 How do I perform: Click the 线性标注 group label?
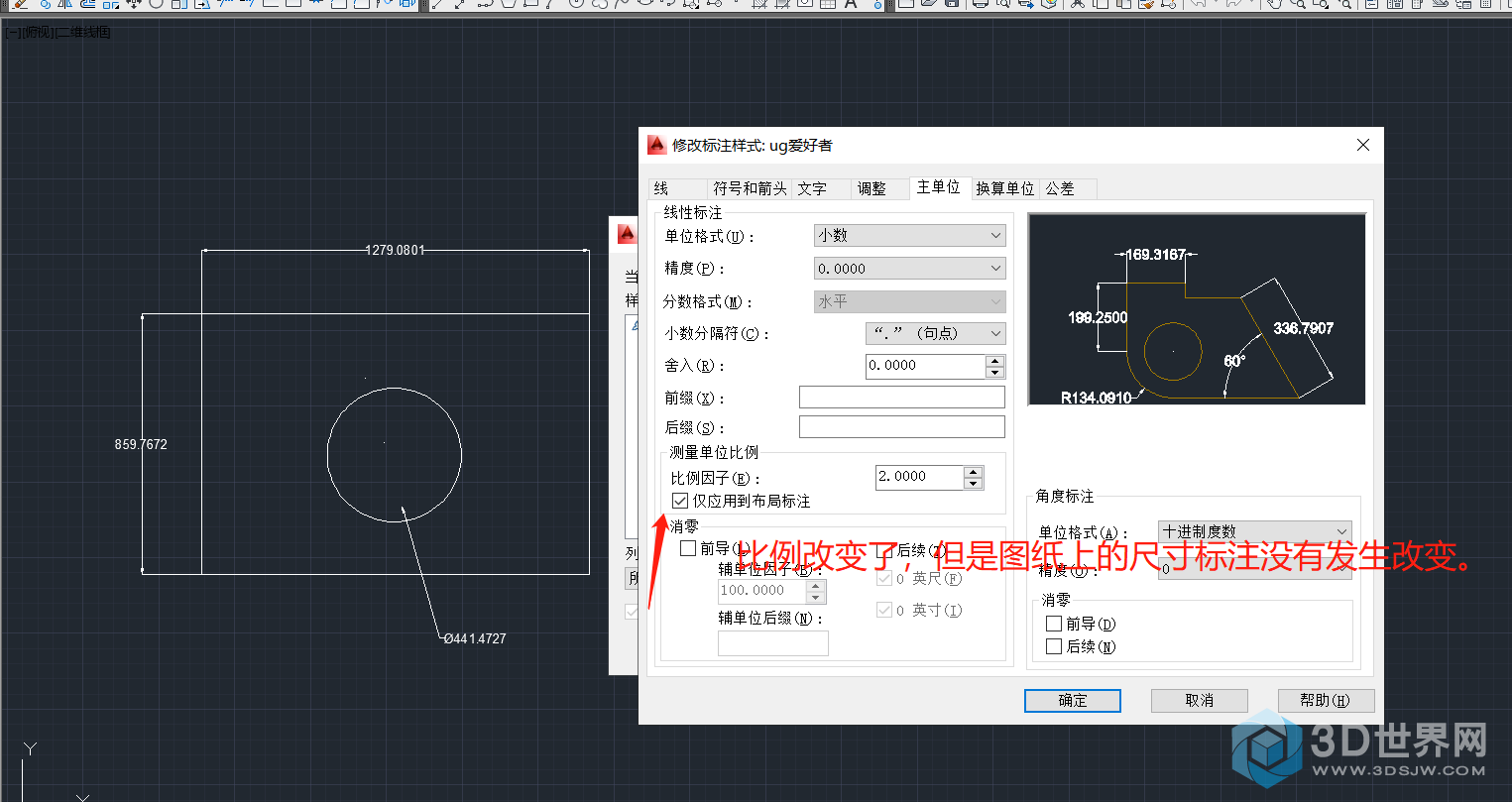click(x=693, y=212)
